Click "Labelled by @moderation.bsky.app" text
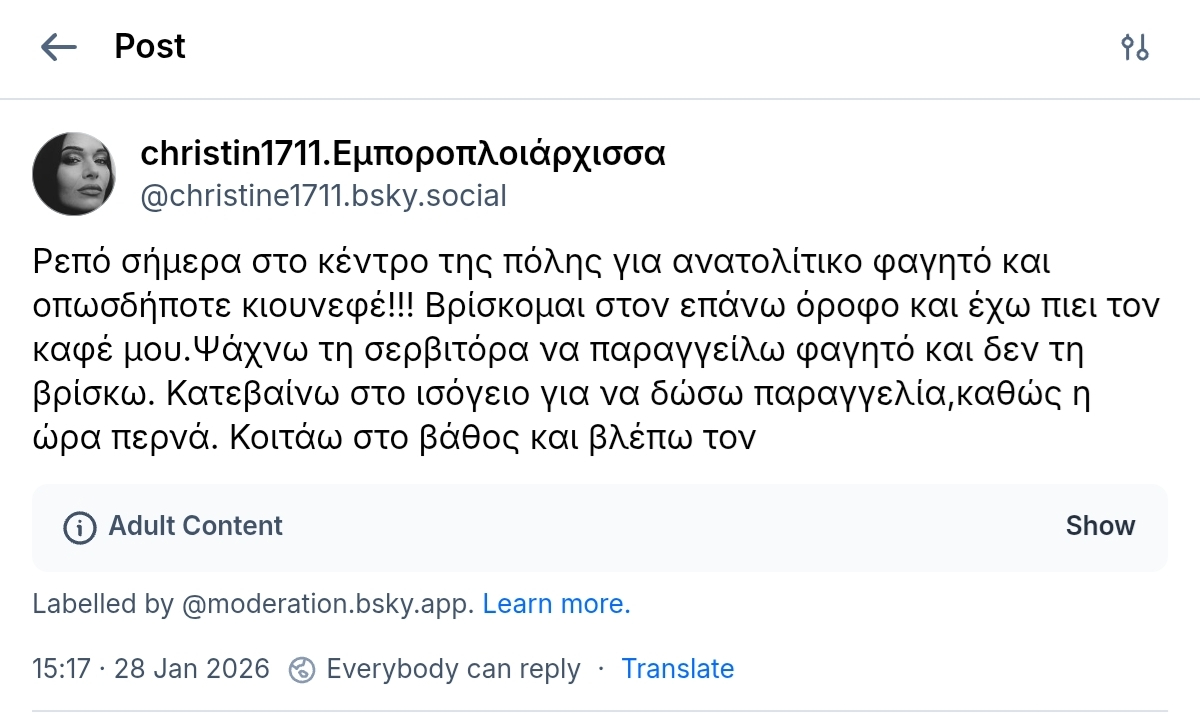 [x=253, y=604]
